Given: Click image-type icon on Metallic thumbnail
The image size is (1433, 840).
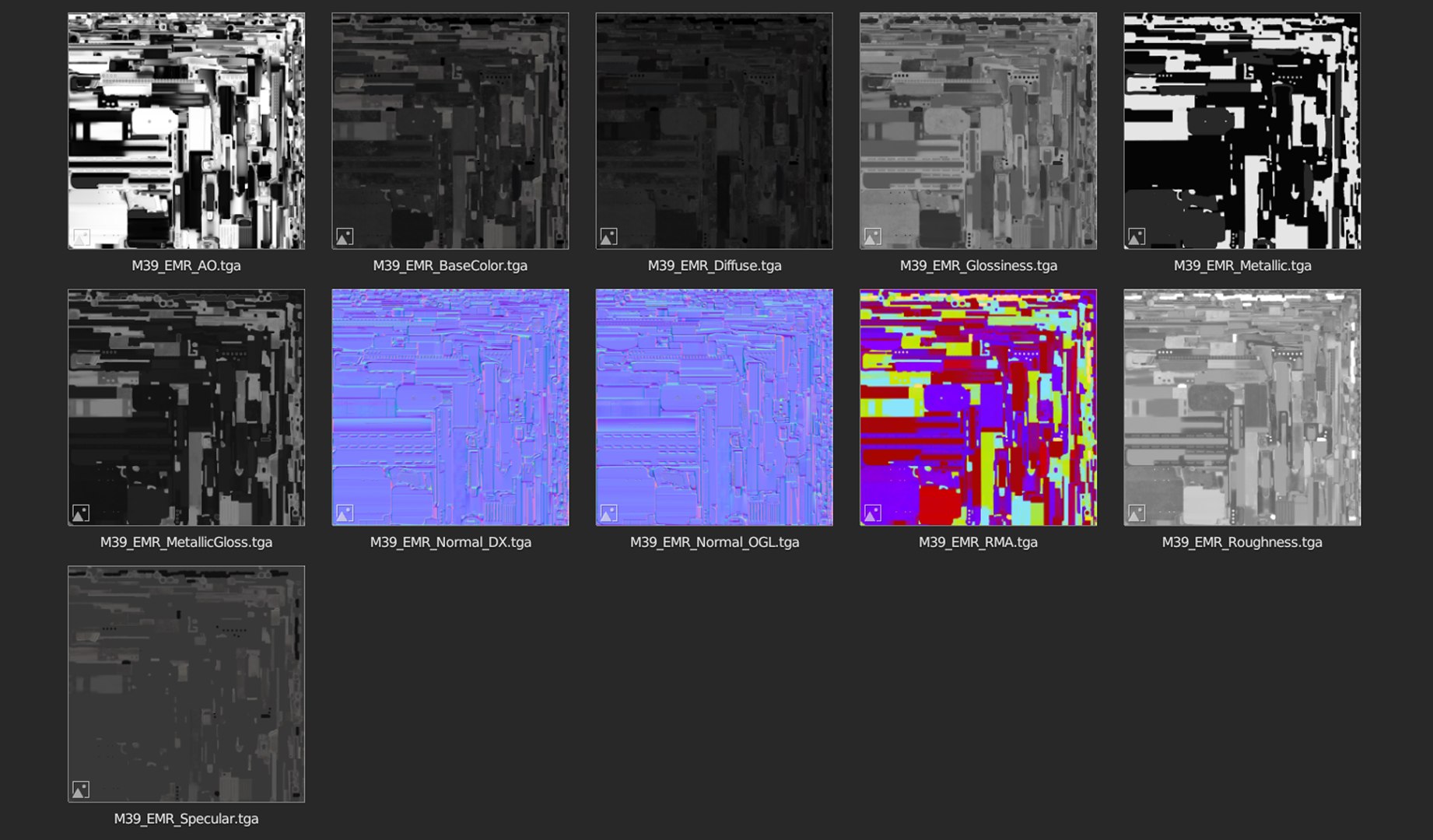Looking at the screenshot, I should (1137, 236).
